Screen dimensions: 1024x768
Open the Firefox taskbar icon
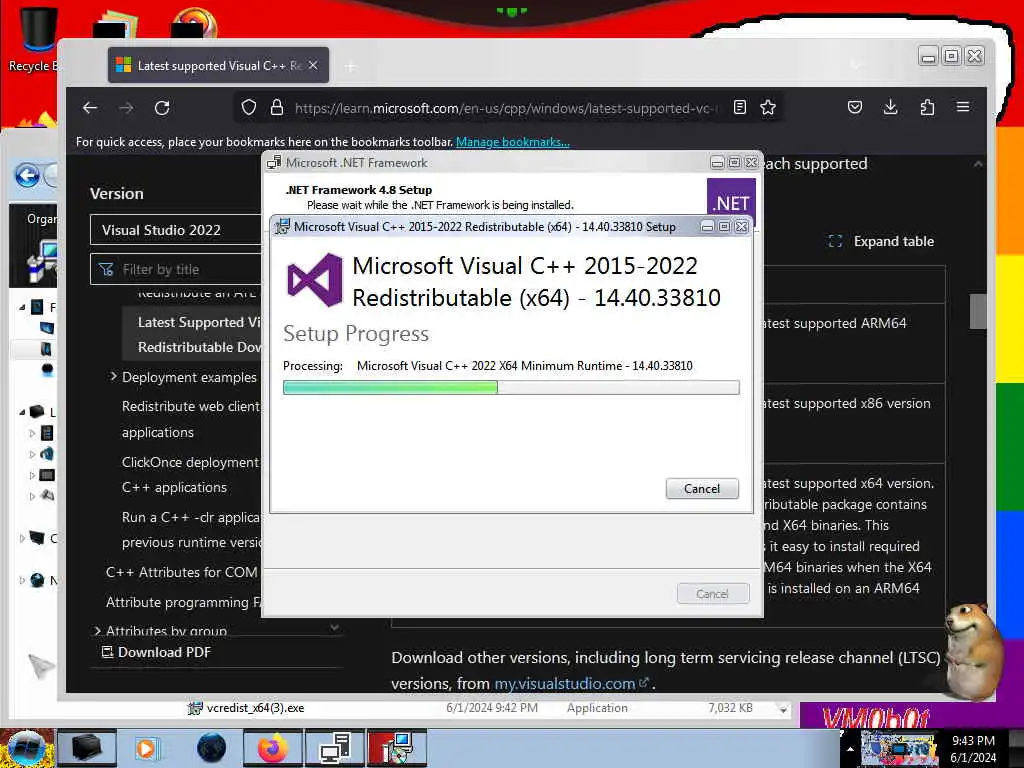273,748
